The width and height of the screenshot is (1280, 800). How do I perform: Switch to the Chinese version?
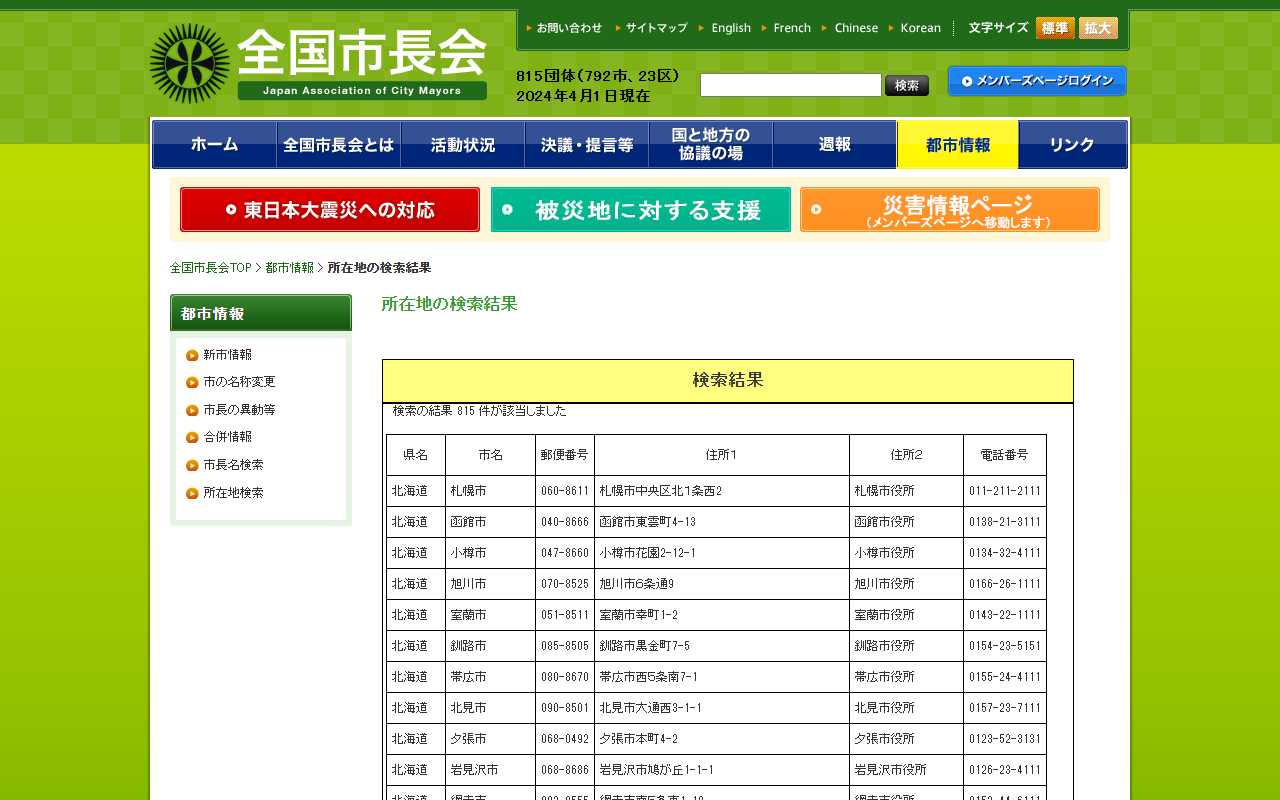(850, 28)
